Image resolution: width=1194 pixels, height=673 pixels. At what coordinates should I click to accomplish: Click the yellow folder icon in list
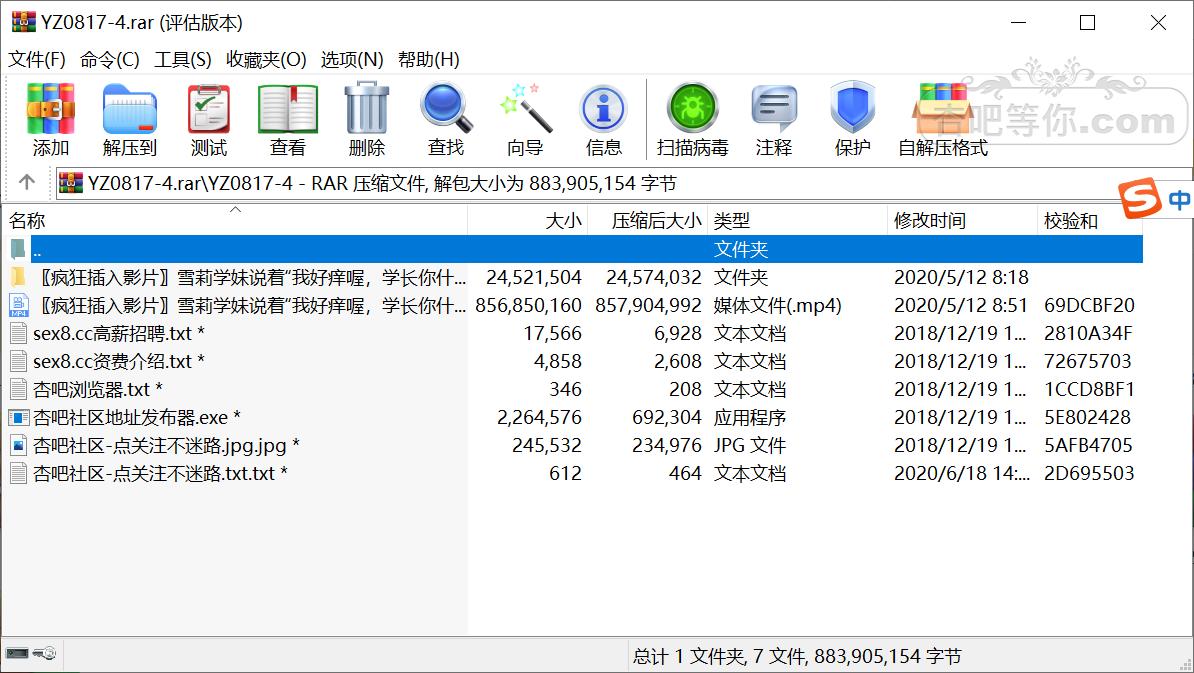(x=19, y=277)
